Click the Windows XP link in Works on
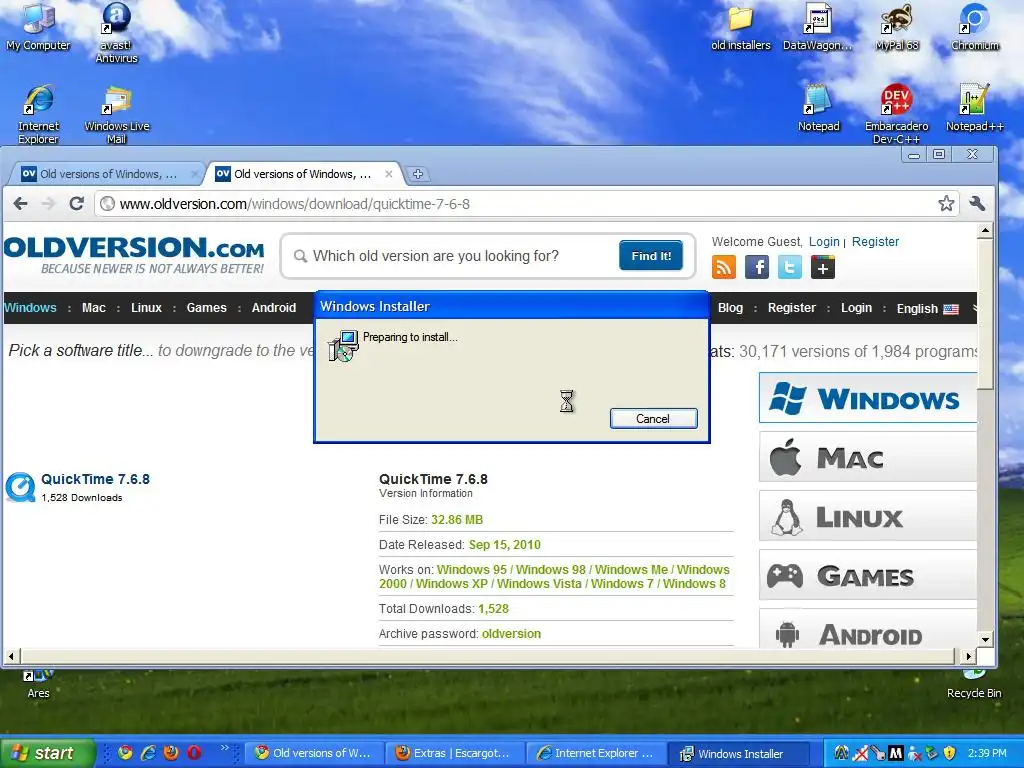 pyautogui.click(x=451, y=584)
